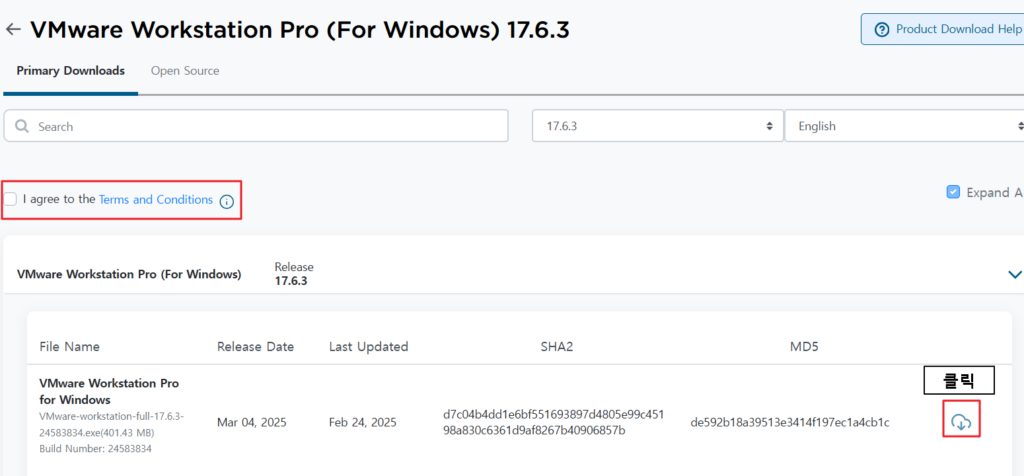Screen dimensions: 1024x476
Task: Click the File Name column header
Action: [x=70, y=347]
